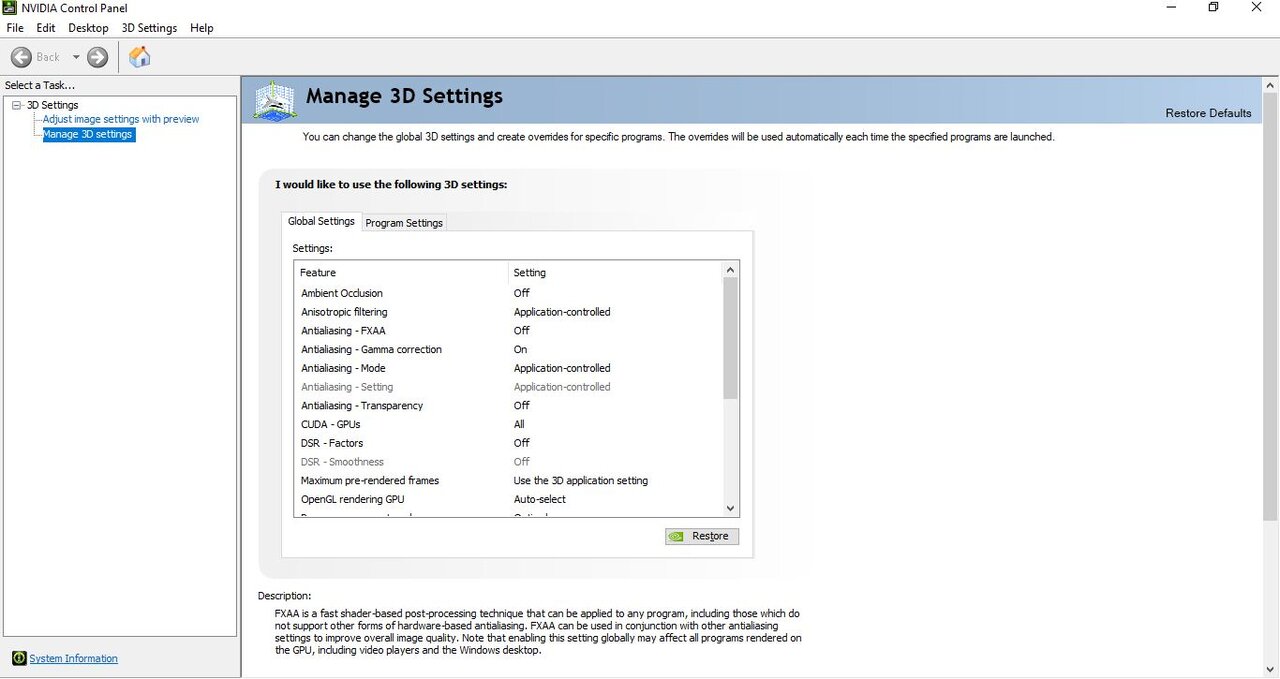This screenshot has height=679, width=1280.
Task: Click the Ambient Occlusion Off setting value
Action: click(x=521, y=293)
